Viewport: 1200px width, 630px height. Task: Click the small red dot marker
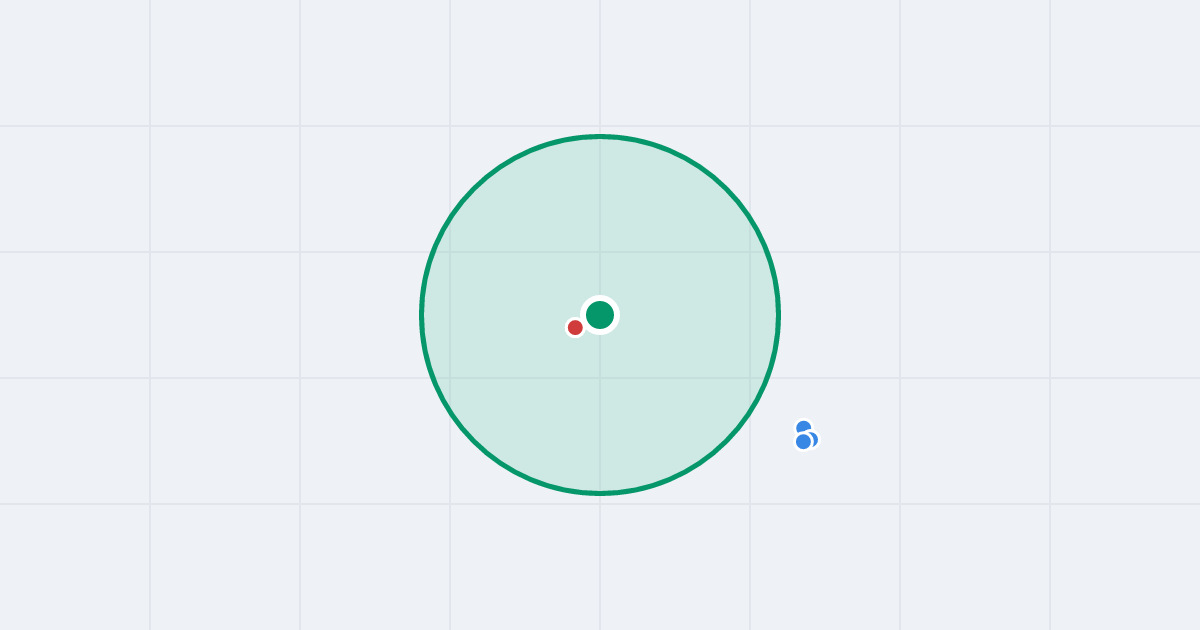point(575,327)
